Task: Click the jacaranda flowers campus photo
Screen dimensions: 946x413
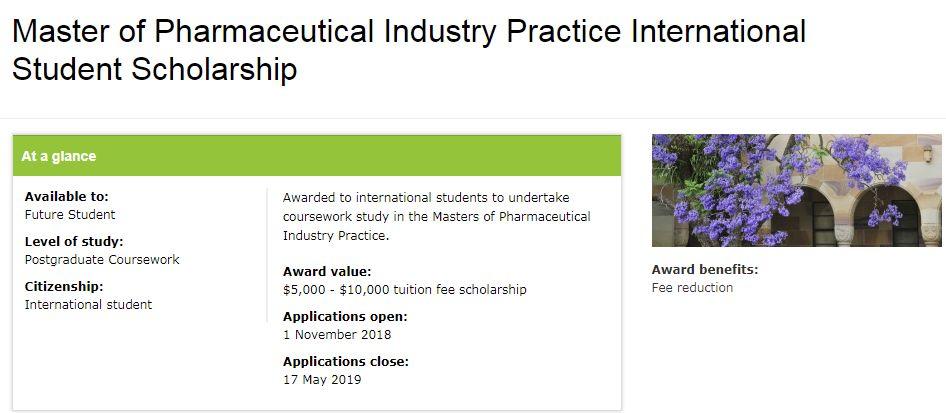Action: tap(797, 190)
